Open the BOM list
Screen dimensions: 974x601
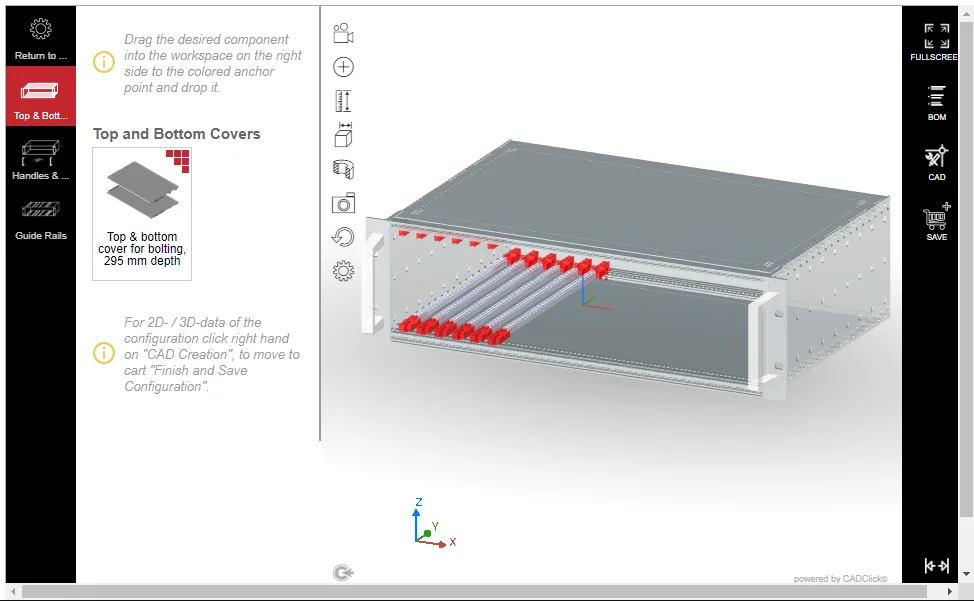[936, 101]
